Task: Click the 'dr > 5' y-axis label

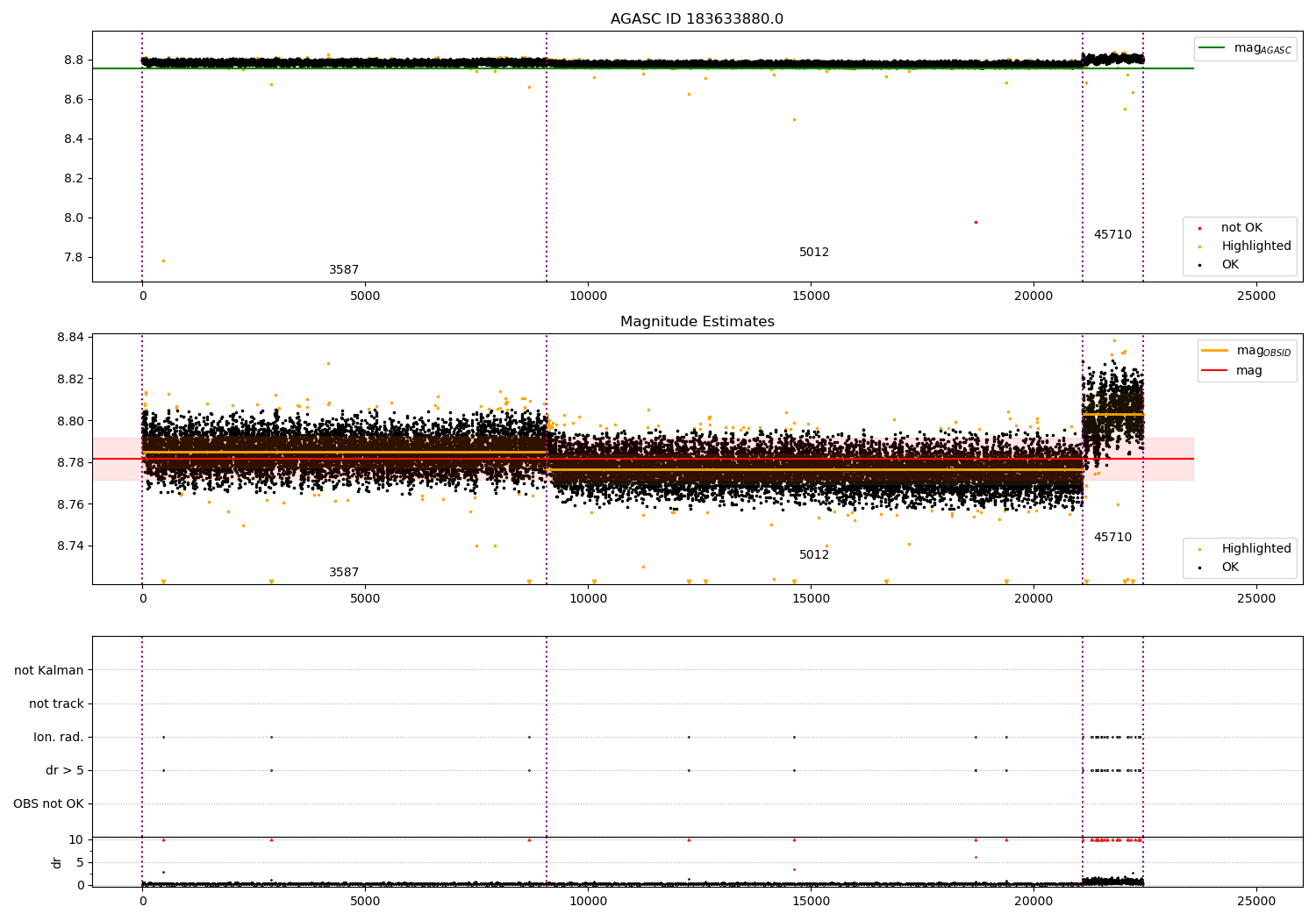Action: 65,770
